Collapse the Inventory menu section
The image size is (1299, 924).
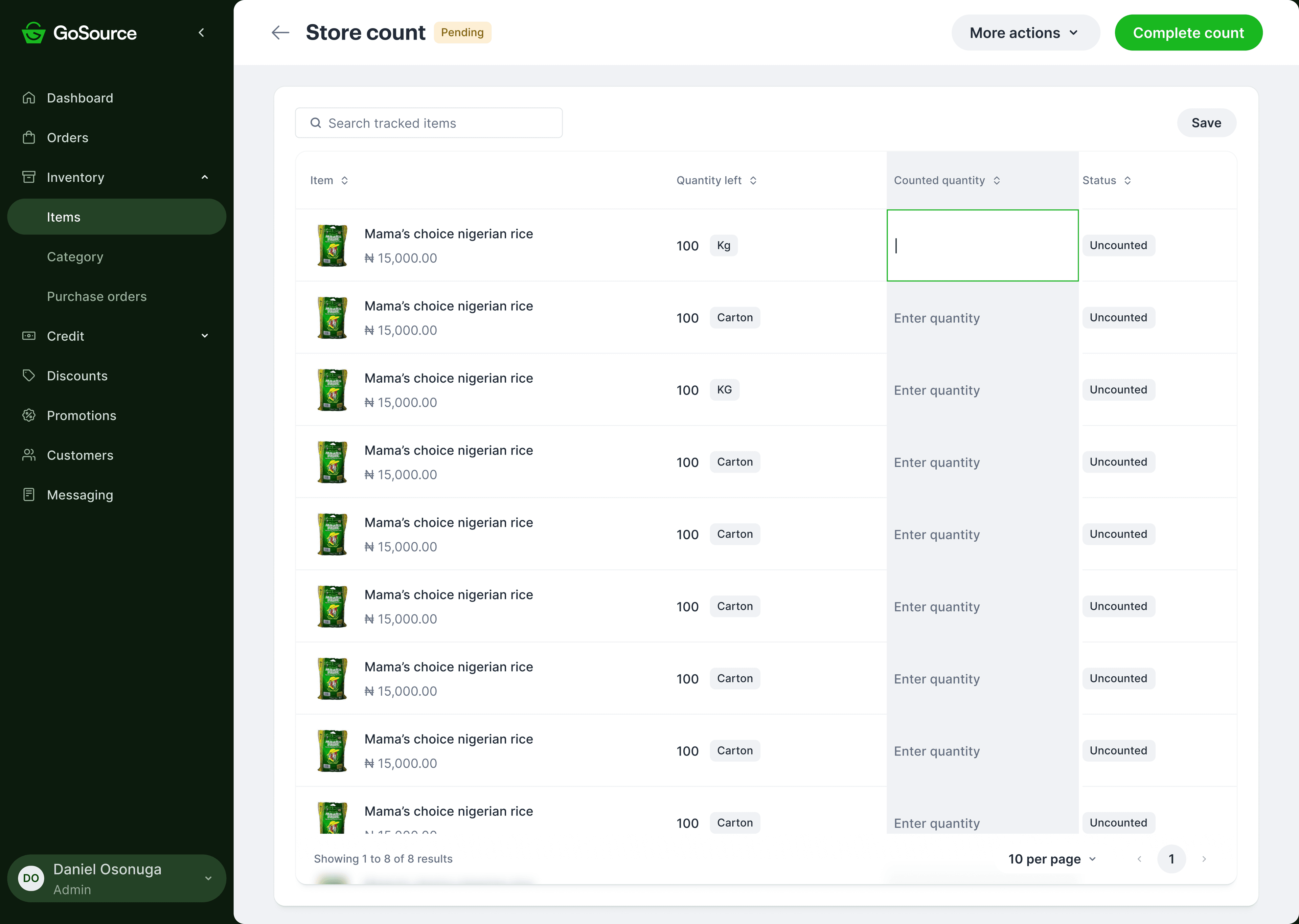pos(205,177)
